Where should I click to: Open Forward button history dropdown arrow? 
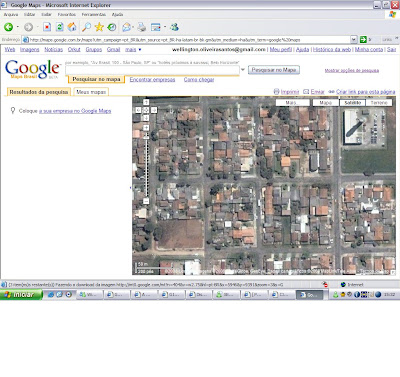pyautogui.click(x=37, y=27)
